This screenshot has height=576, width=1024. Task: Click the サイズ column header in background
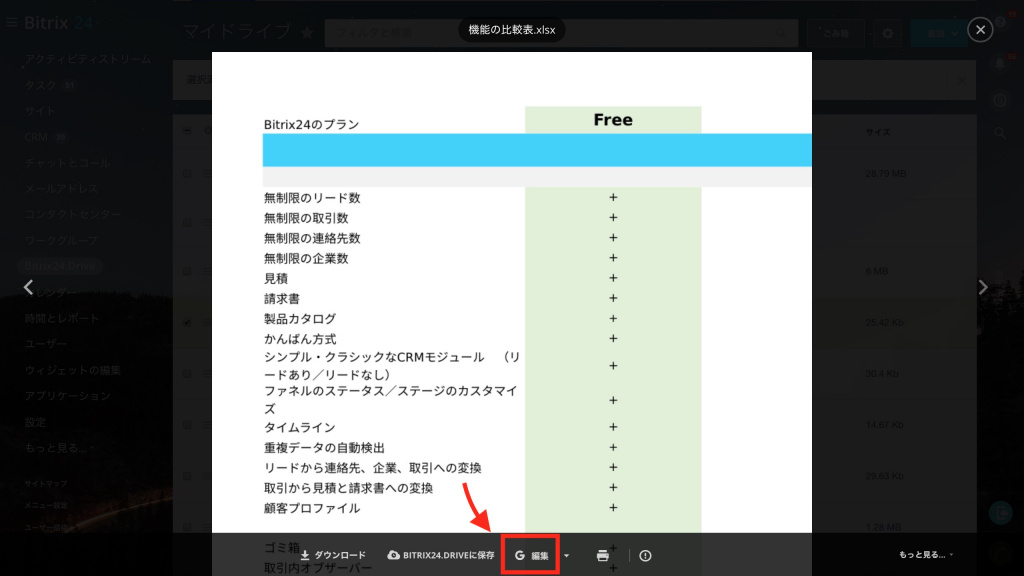pyautogui.click(x=878, y=132)
